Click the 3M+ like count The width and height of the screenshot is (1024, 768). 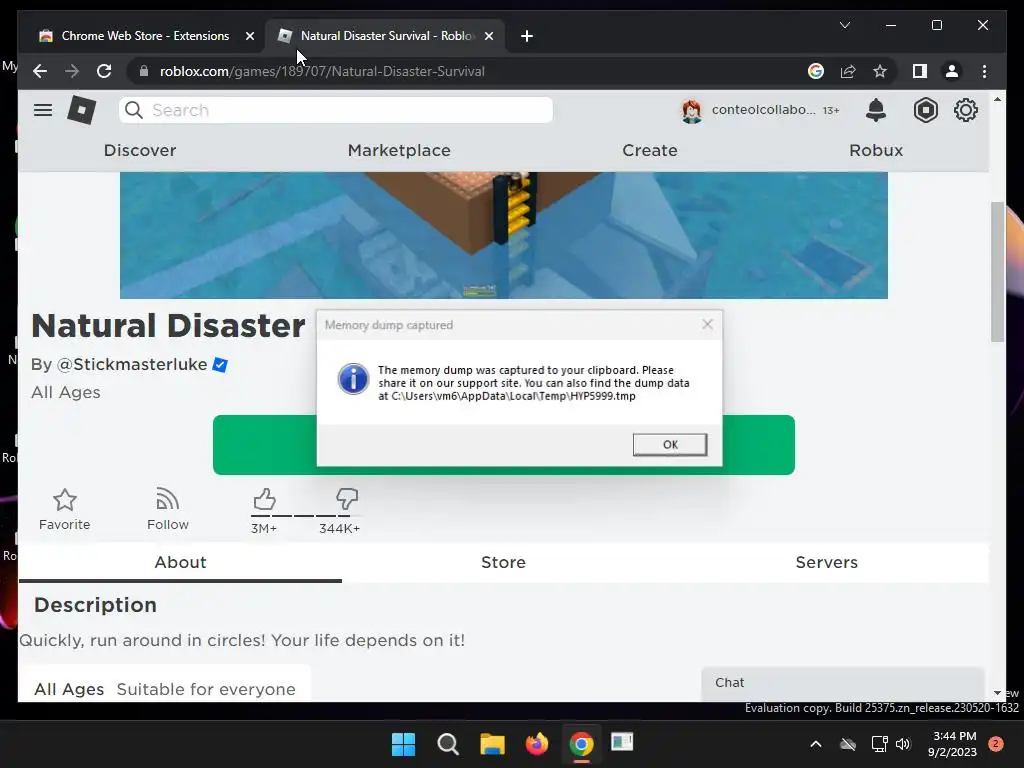point(264,528)
